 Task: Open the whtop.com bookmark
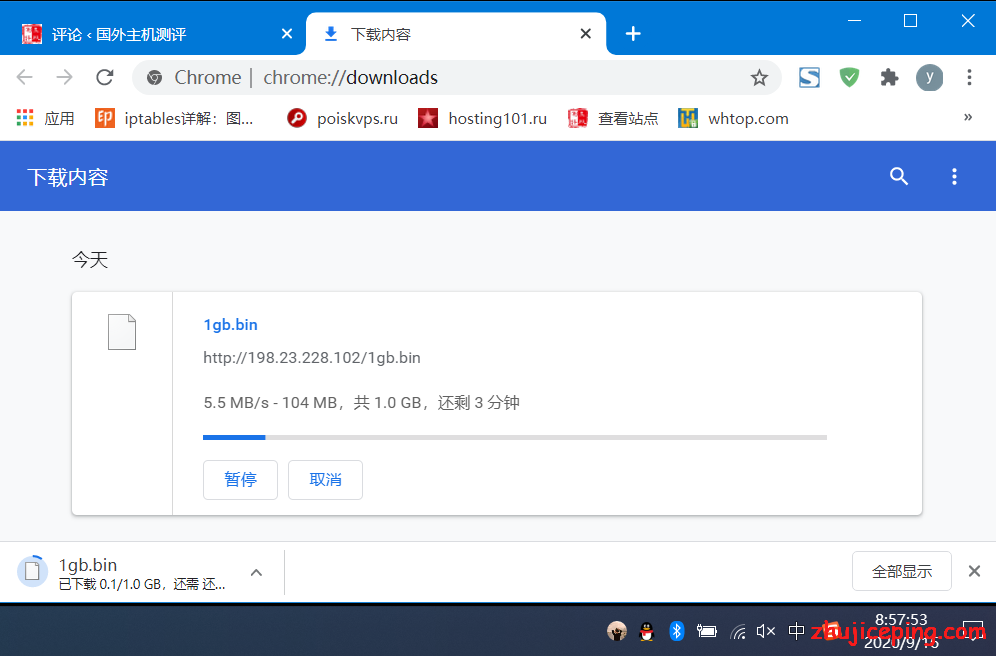(734, 118)
